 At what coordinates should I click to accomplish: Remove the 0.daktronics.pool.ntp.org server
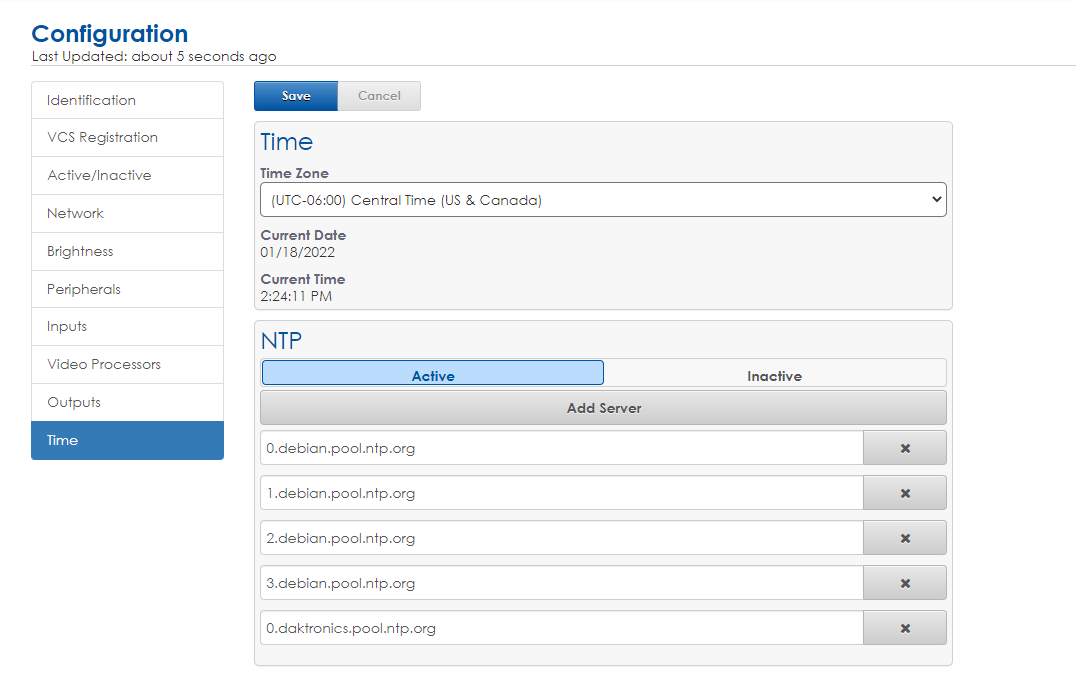click(x=904, y=627)
